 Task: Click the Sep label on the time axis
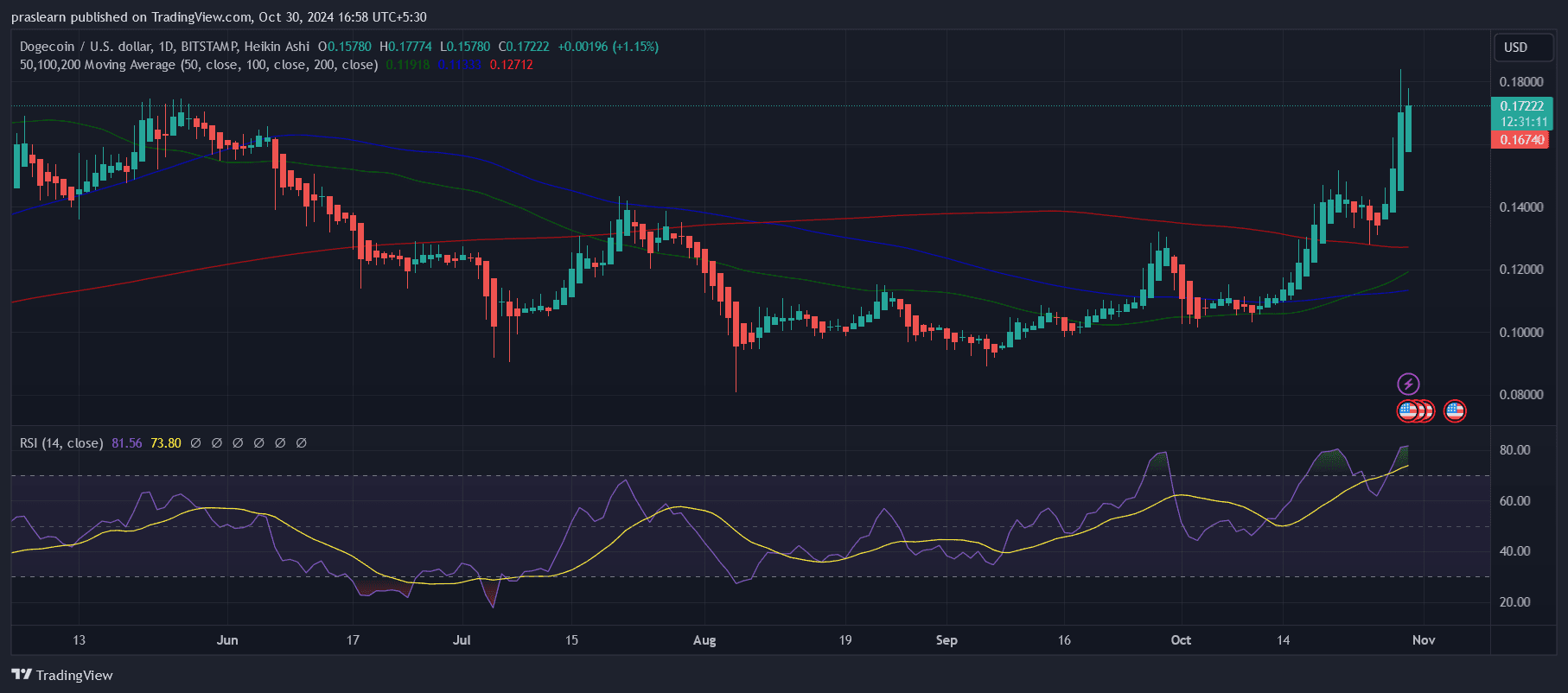tap(947, 640)
